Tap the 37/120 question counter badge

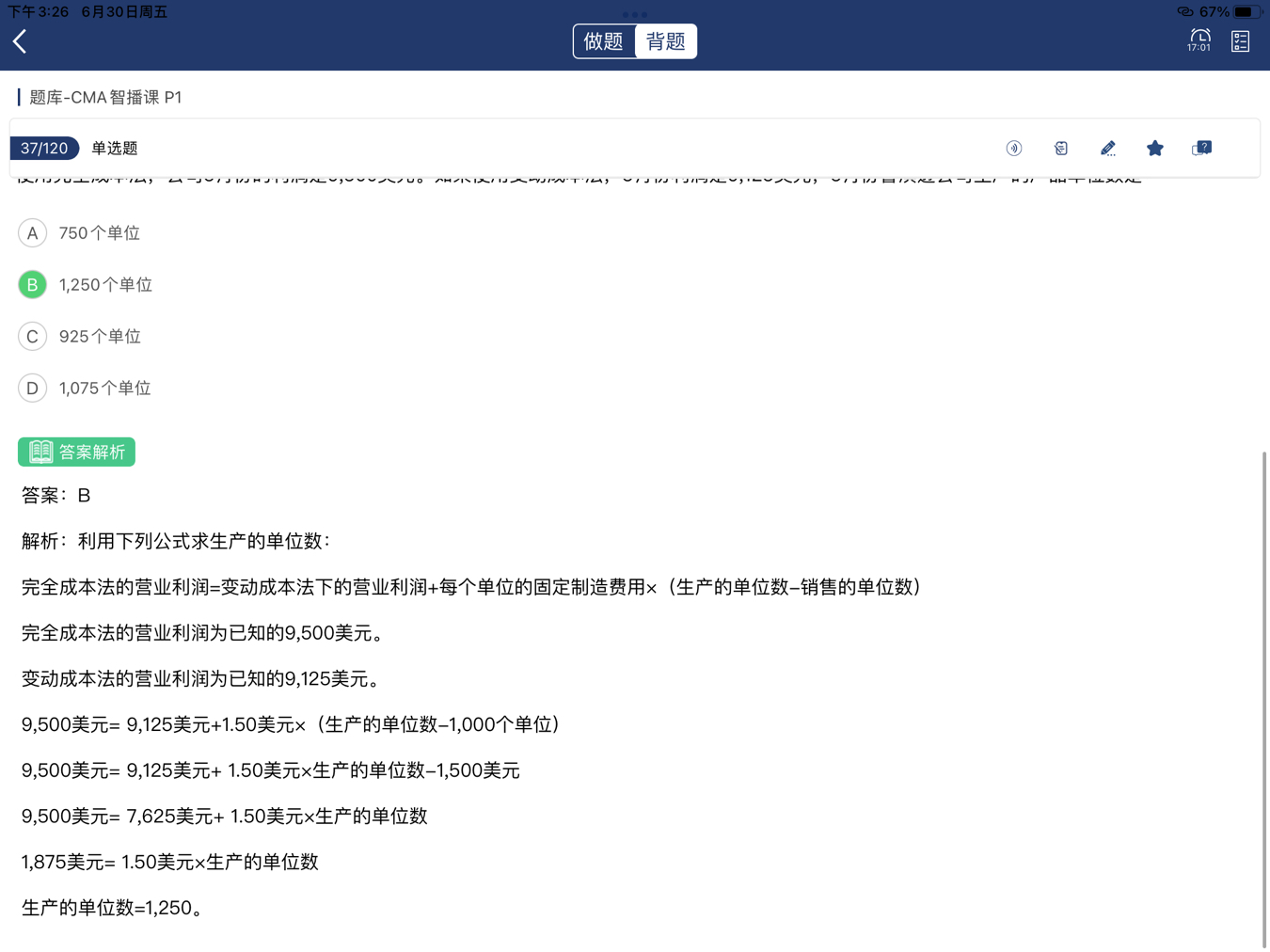[x=44, y=149]
